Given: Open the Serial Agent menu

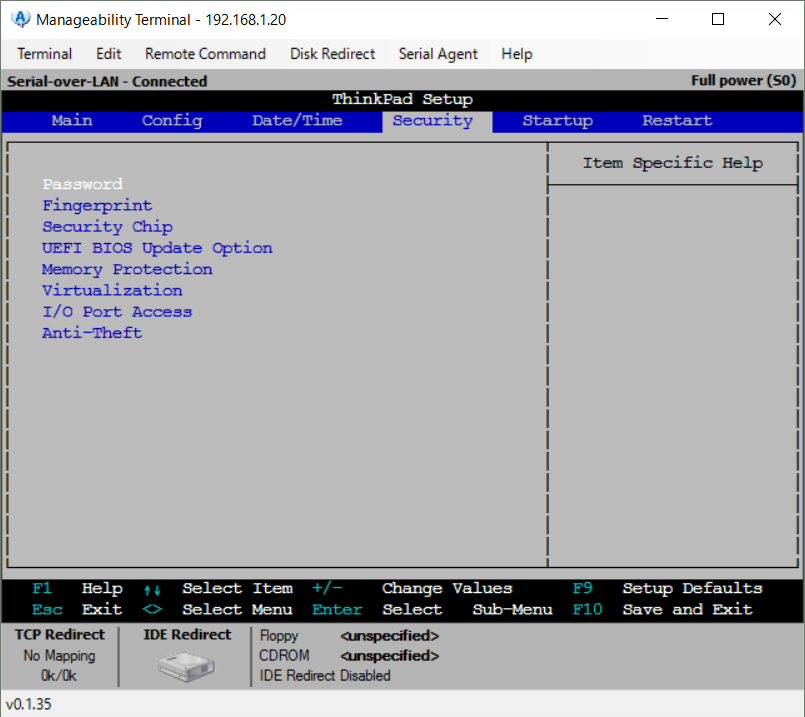Looking at the screenshot, I should (x=438, y=54).
